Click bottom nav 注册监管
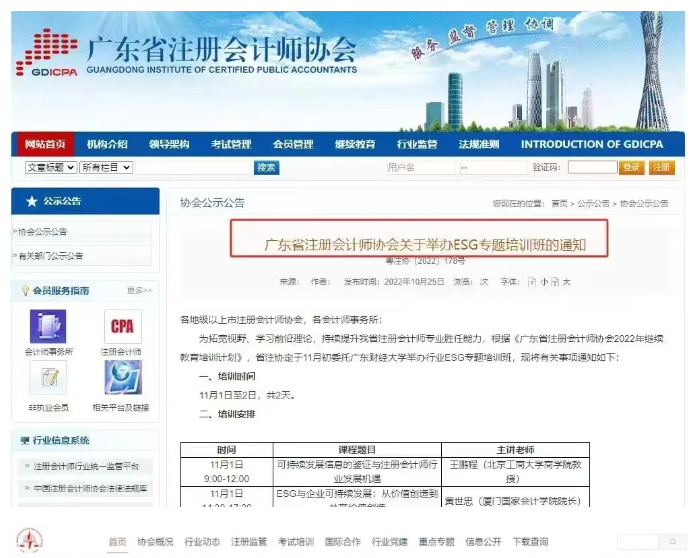 249,542
